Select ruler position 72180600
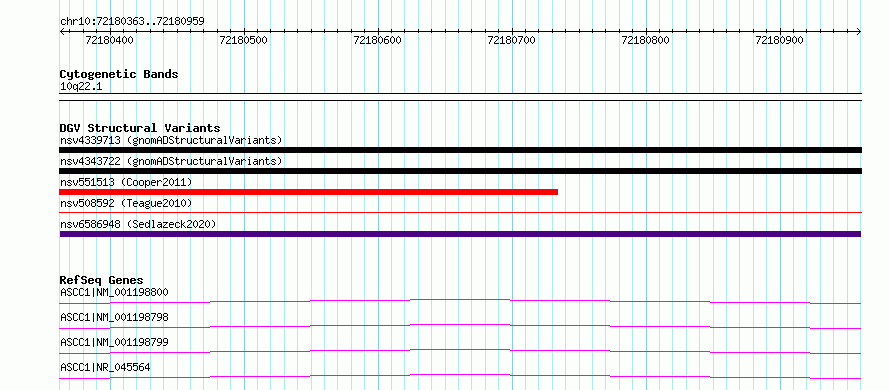This screenshot has width=890, height=390. point(377,40)
